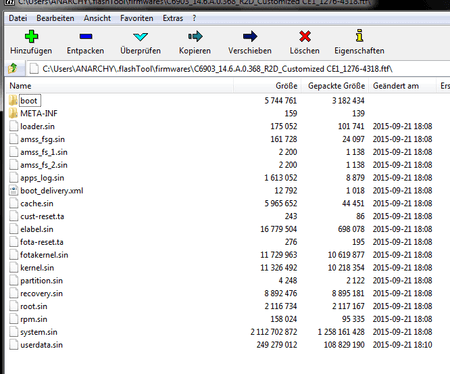Select the system.sin file row

221,332
